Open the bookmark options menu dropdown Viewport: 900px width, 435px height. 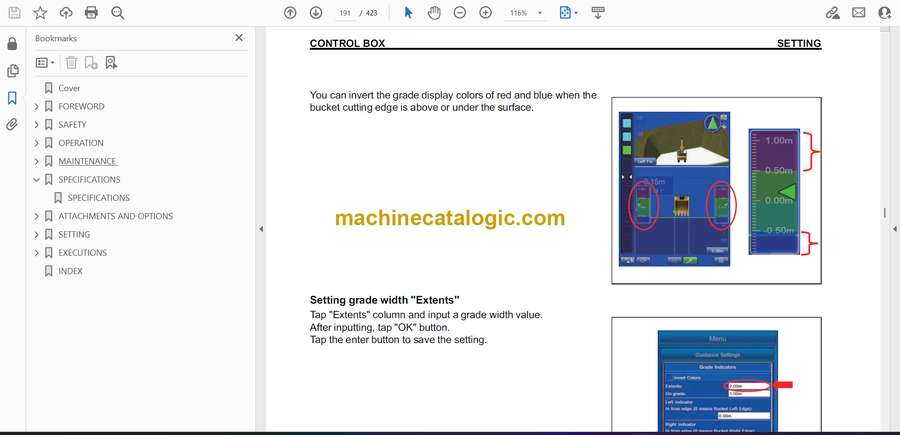[x=45, y=63]
